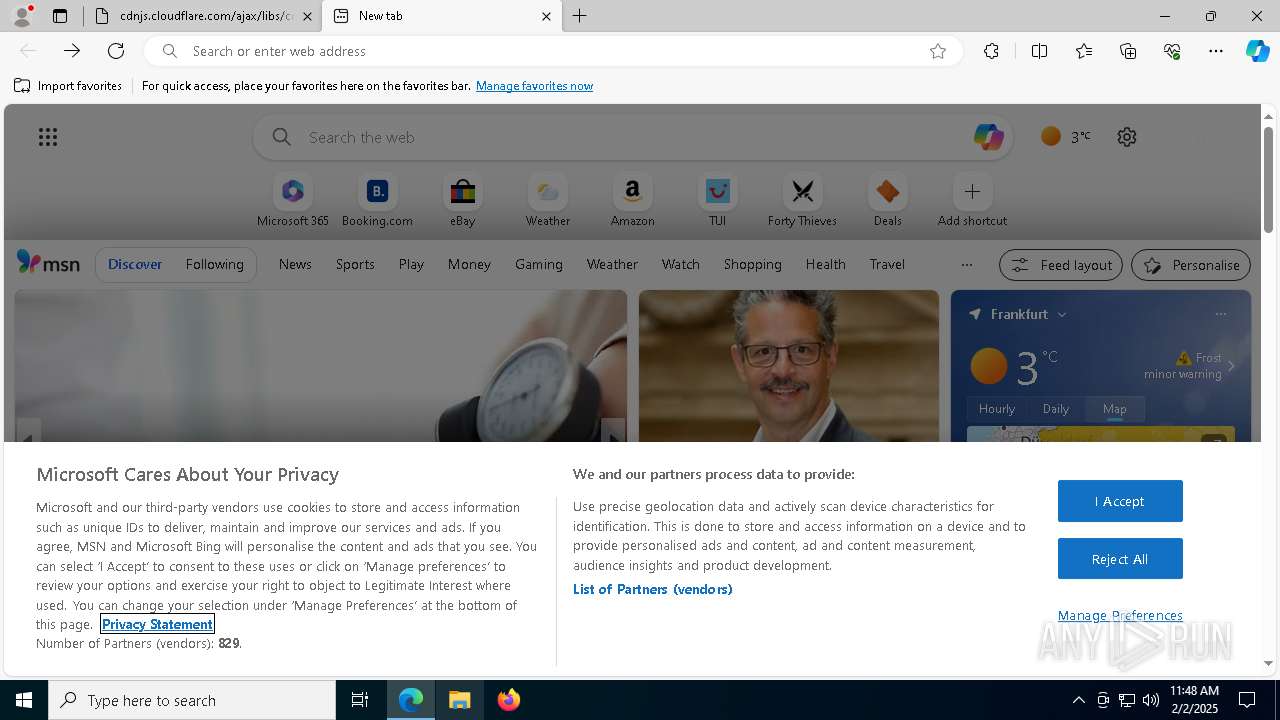Click the MSN logo
This screenshot has height=720, width=1280.
[x=48, y=263]
